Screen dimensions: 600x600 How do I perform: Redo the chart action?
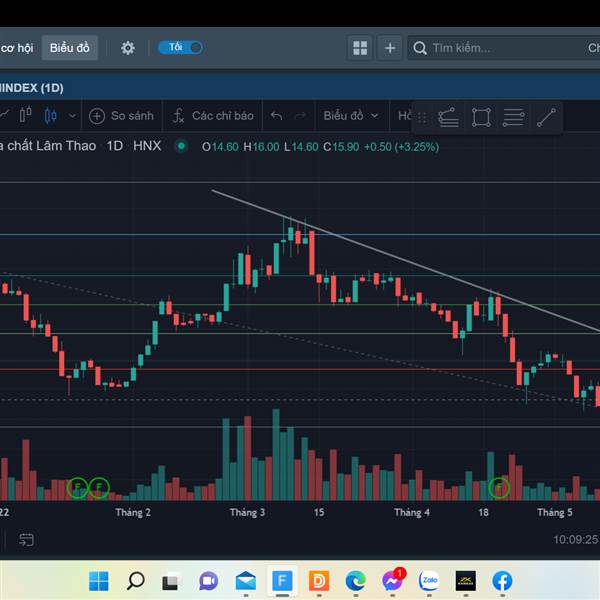tap(300, 116)
